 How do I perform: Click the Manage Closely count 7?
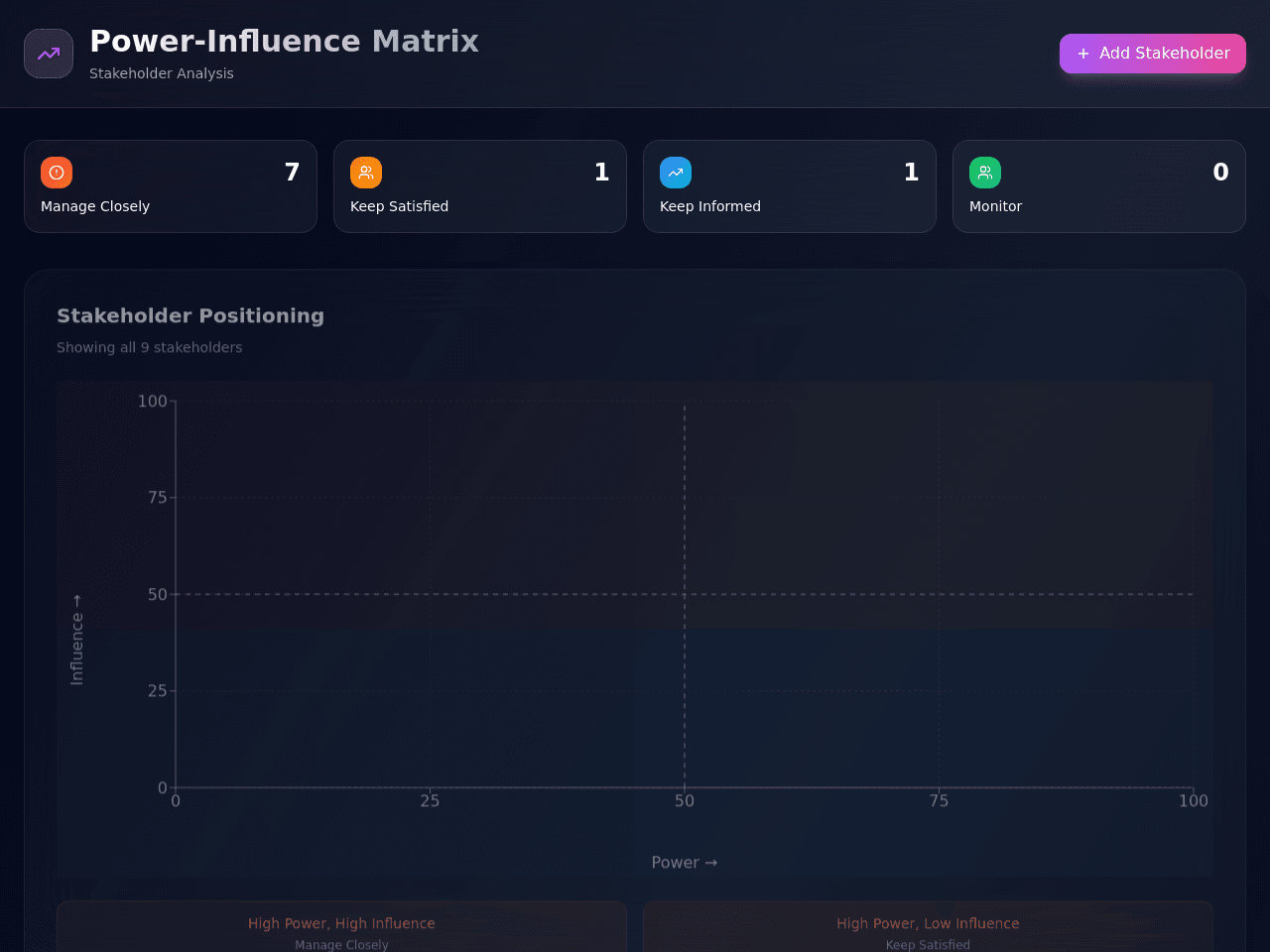coord(292,173)
